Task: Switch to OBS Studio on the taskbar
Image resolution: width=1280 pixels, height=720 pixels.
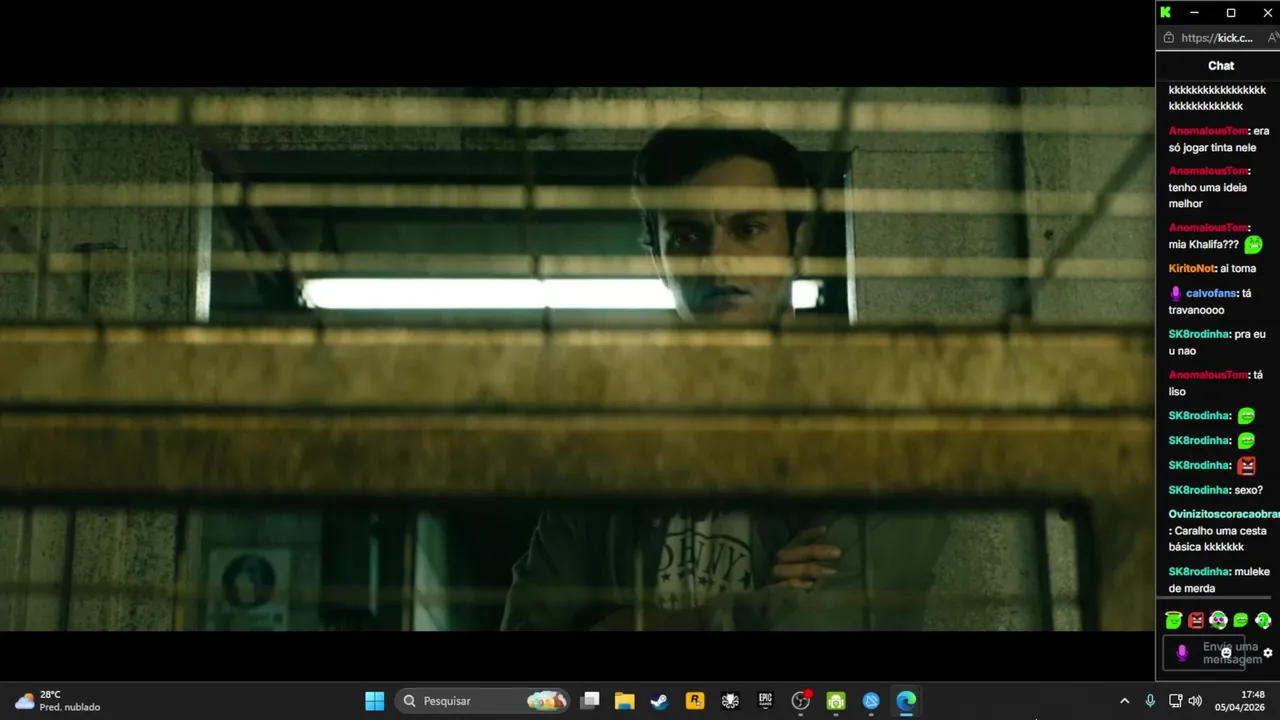Action: (801, 701)
